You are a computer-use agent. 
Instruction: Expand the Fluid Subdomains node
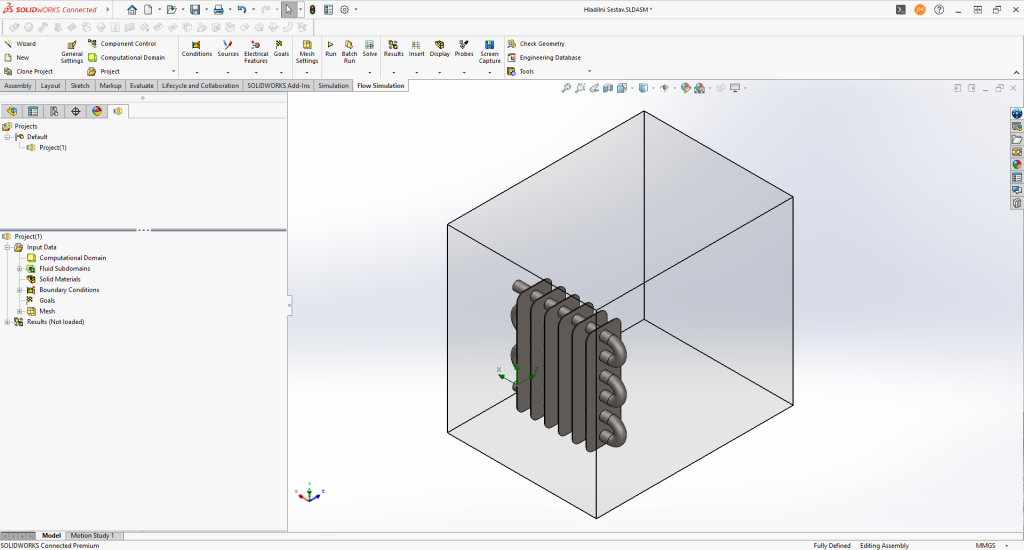20,268
